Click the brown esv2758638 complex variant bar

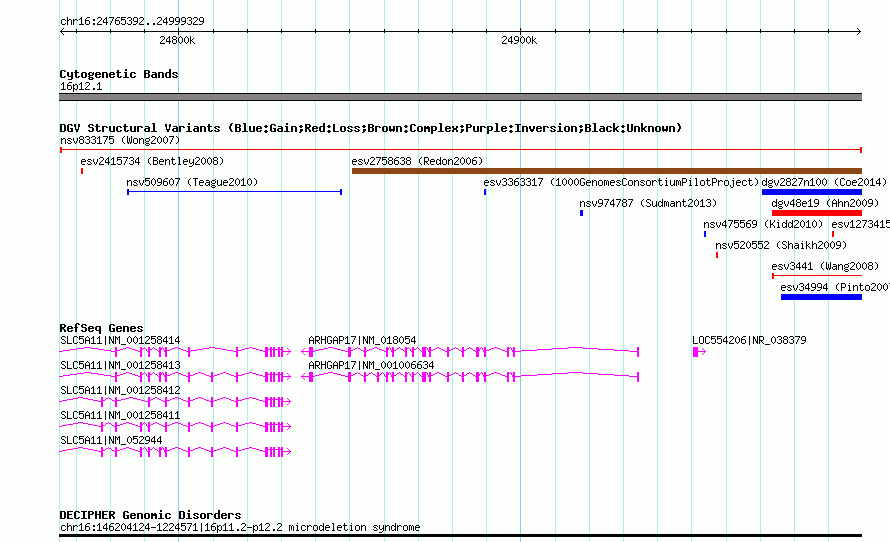(607, 171)
